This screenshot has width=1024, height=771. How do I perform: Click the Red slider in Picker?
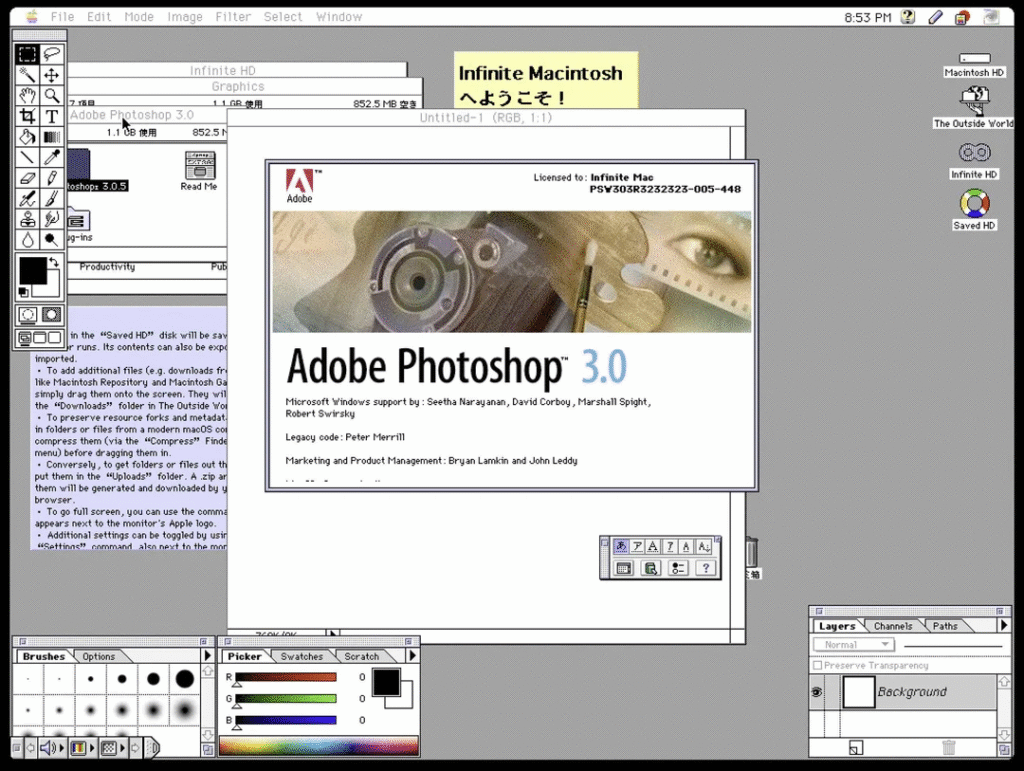tap(285, 678)
